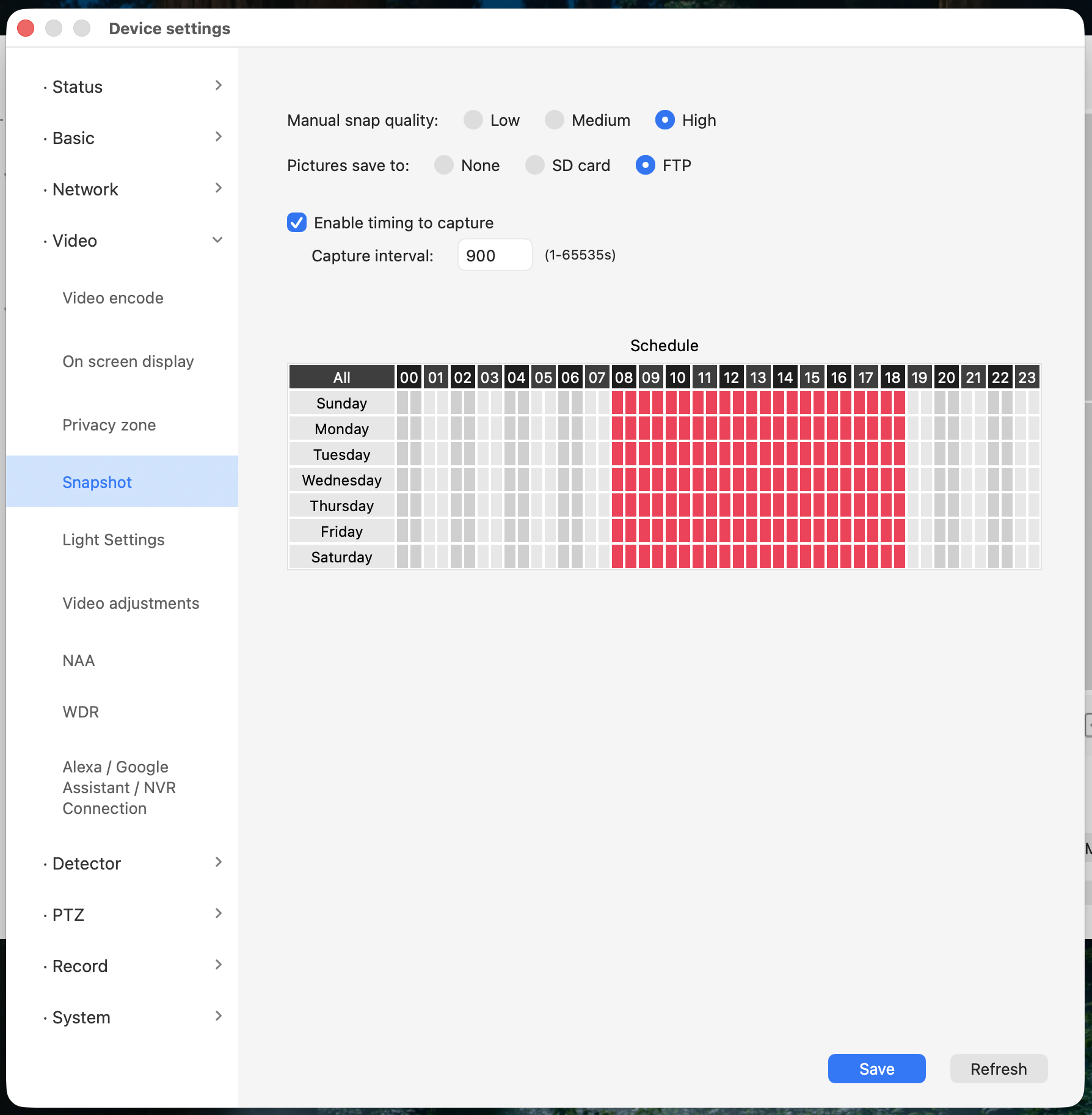Expand the System section arrow

pos(218,1017)
